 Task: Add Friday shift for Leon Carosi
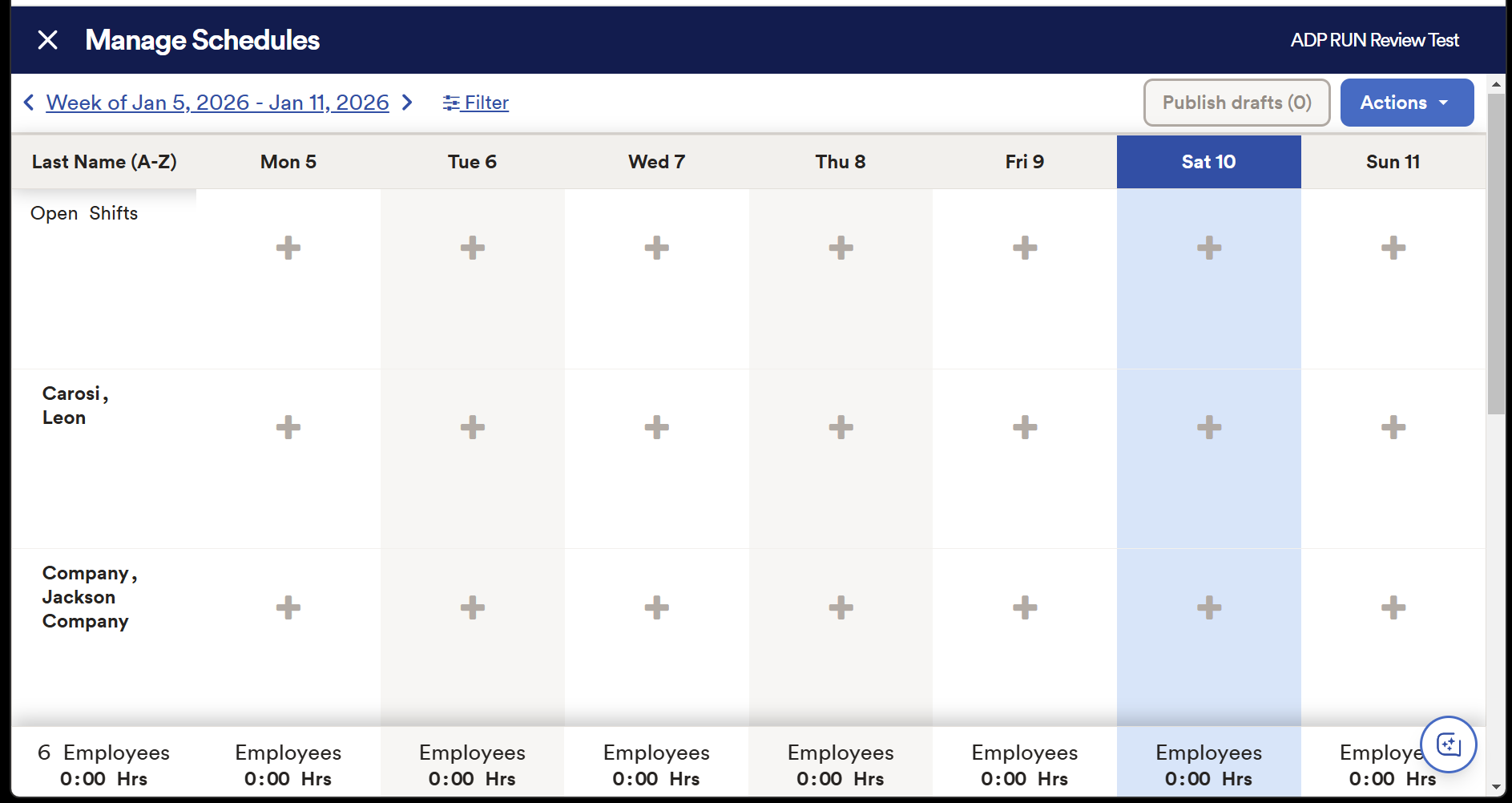pos(1025,427)
